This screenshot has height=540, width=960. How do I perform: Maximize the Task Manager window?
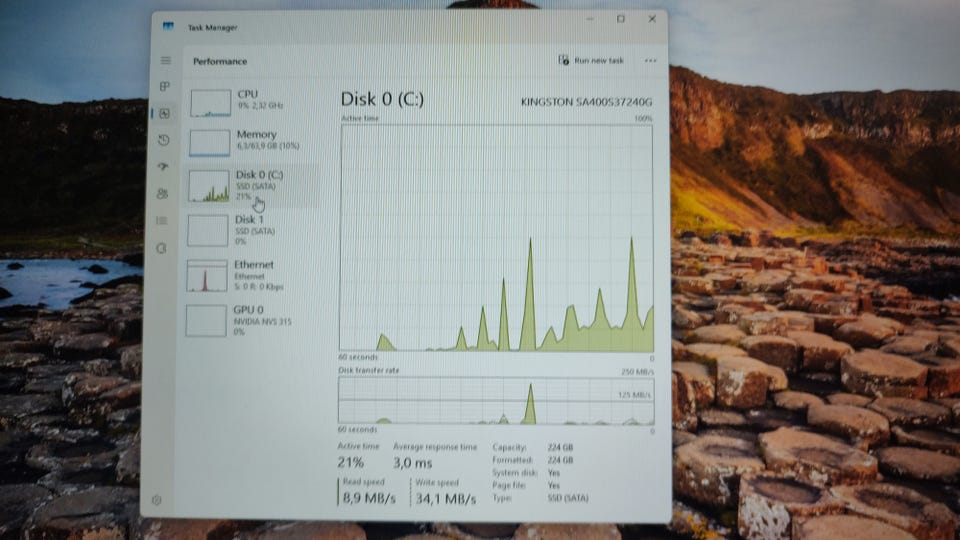click(621, 19)
